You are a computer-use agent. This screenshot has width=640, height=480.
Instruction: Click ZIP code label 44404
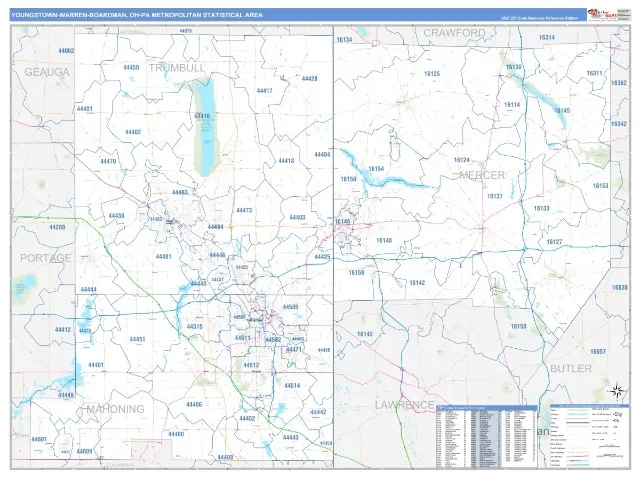pyautogui.click(x=322, y=155)
